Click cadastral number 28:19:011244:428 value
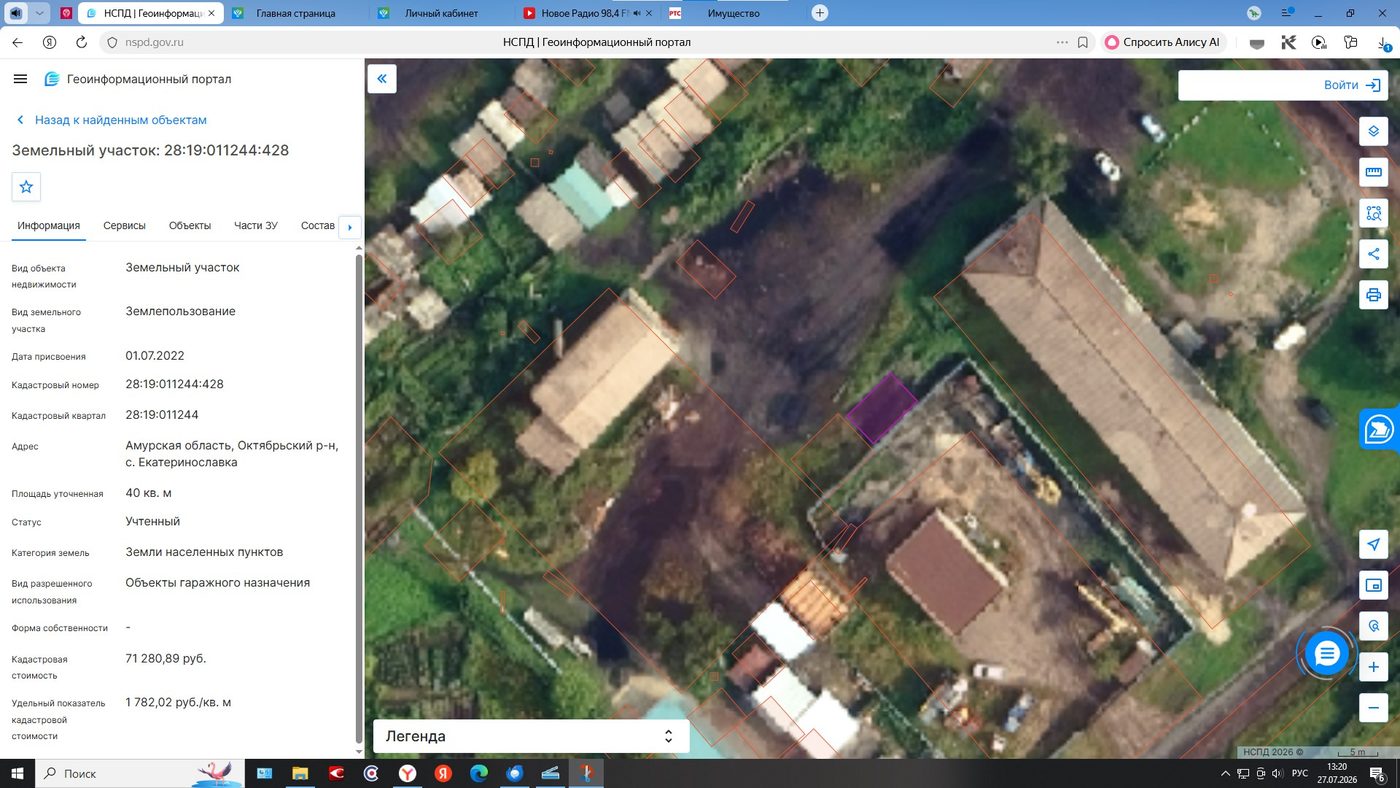 tap(175, 384)
